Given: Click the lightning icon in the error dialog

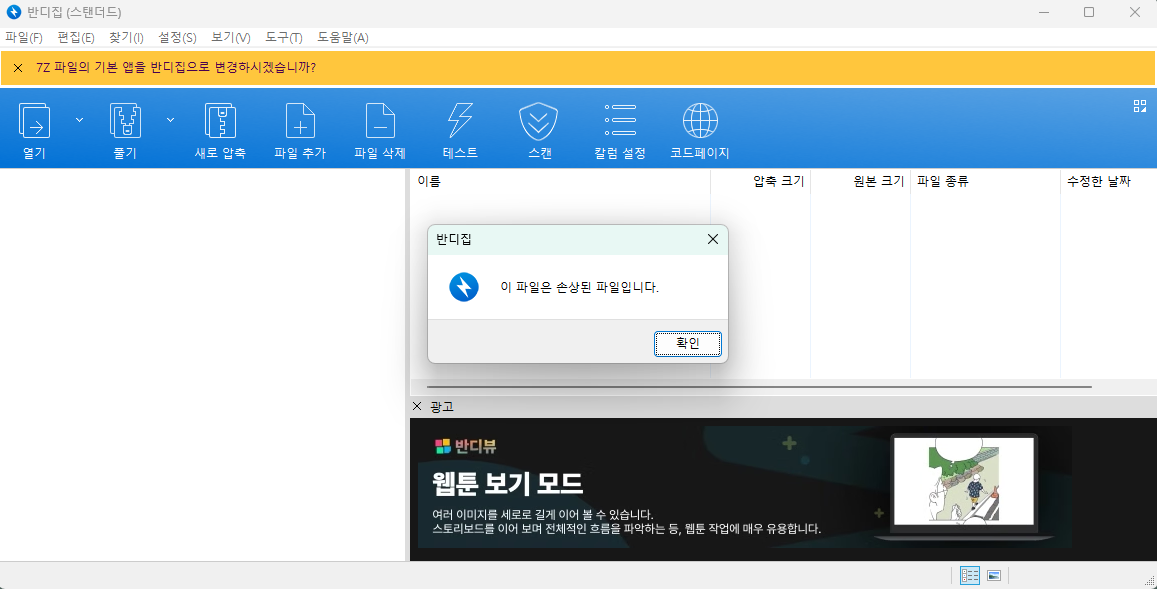Looking at the screenshot, I should 464,287.
